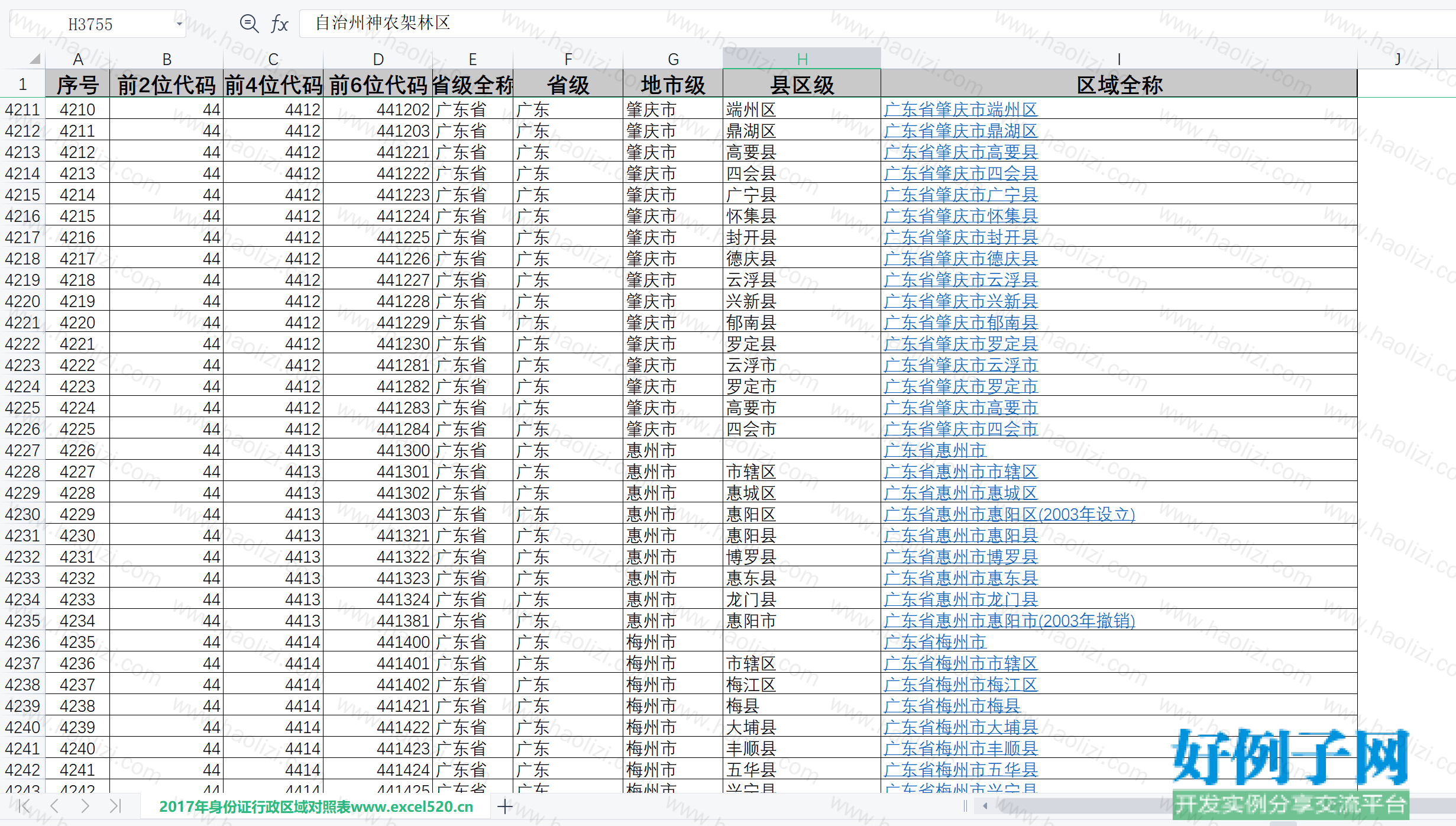Go to the previous sheet with the arrow
This screenshot has height=826, width=1456.
pos(54,806)
